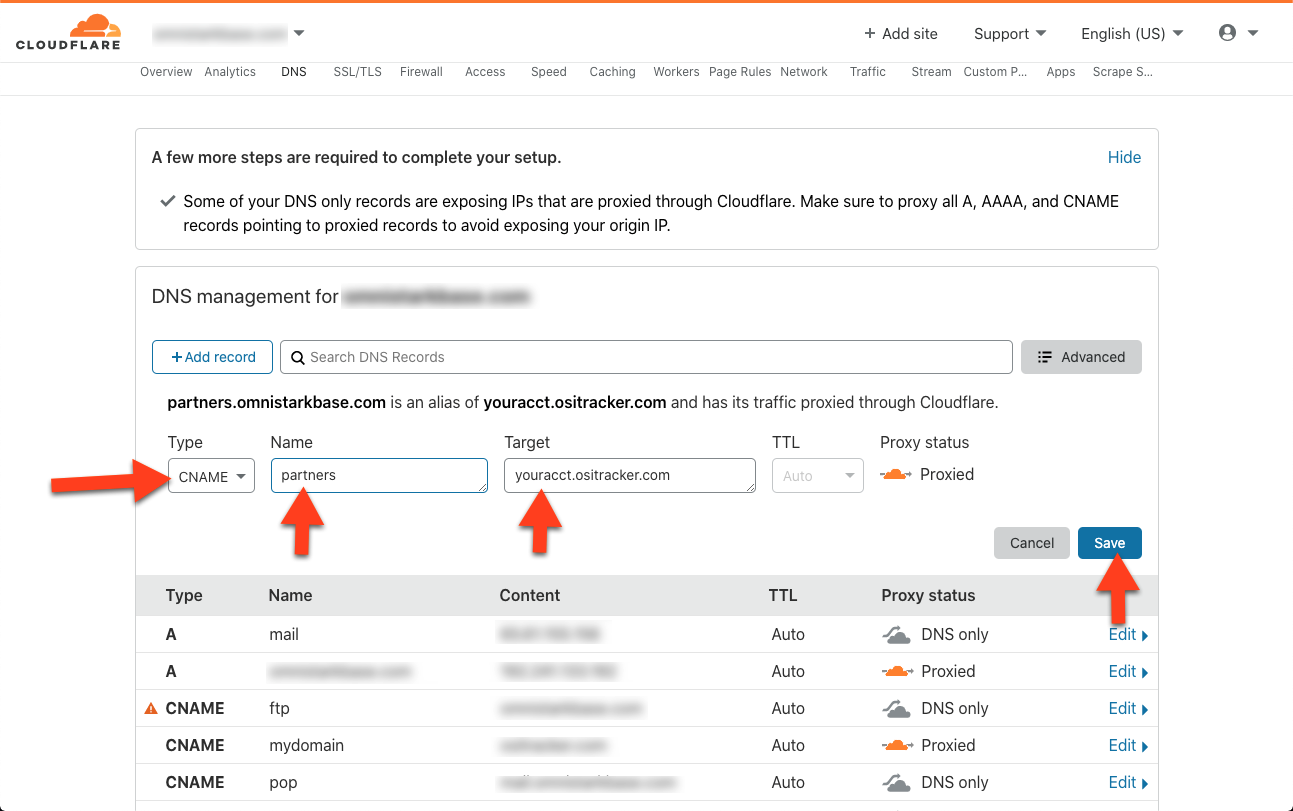Screen dimensions: 1293x811
Task: Click the TTL column header in records table
Action: 783,595
